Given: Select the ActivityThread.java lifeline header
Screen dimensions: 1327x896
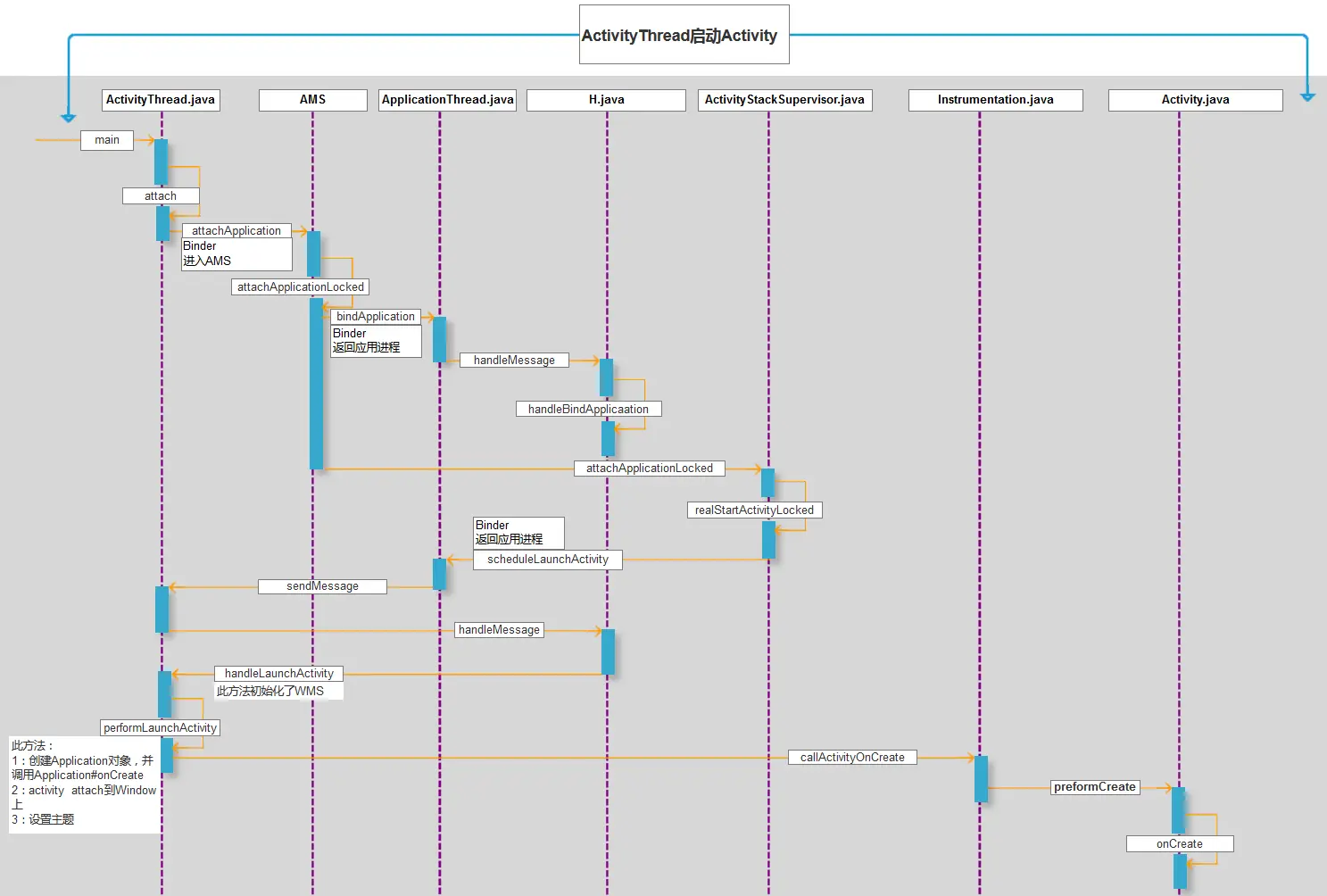Looking at the screenshot, I should click(161, 100).
